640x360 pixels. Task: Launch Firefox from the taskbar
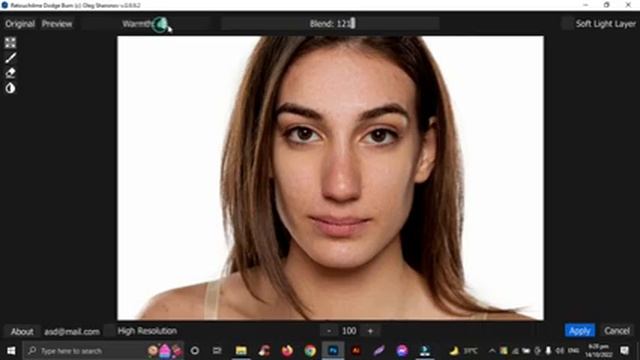[x=287, y=351]
